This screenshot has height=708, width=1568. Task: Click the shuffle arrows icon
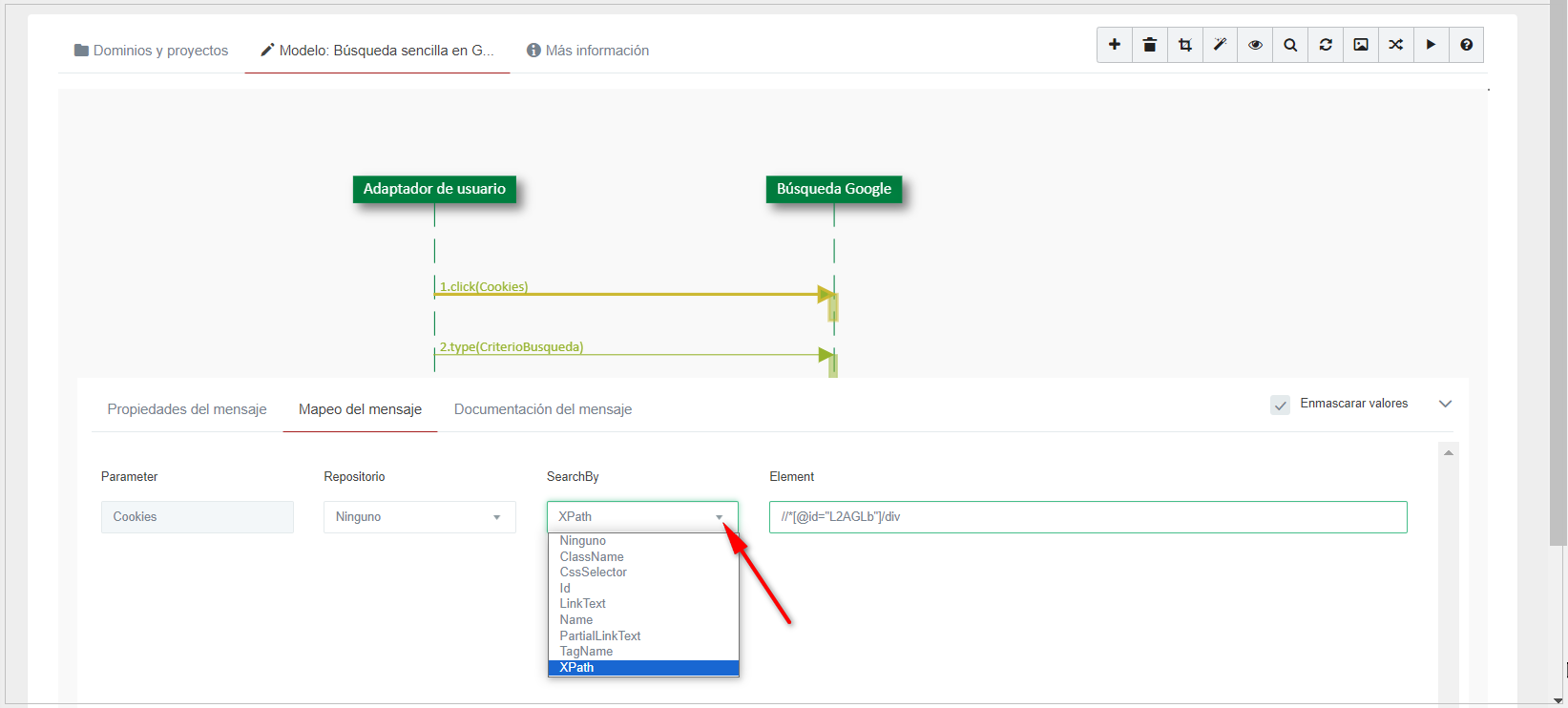1396,45
